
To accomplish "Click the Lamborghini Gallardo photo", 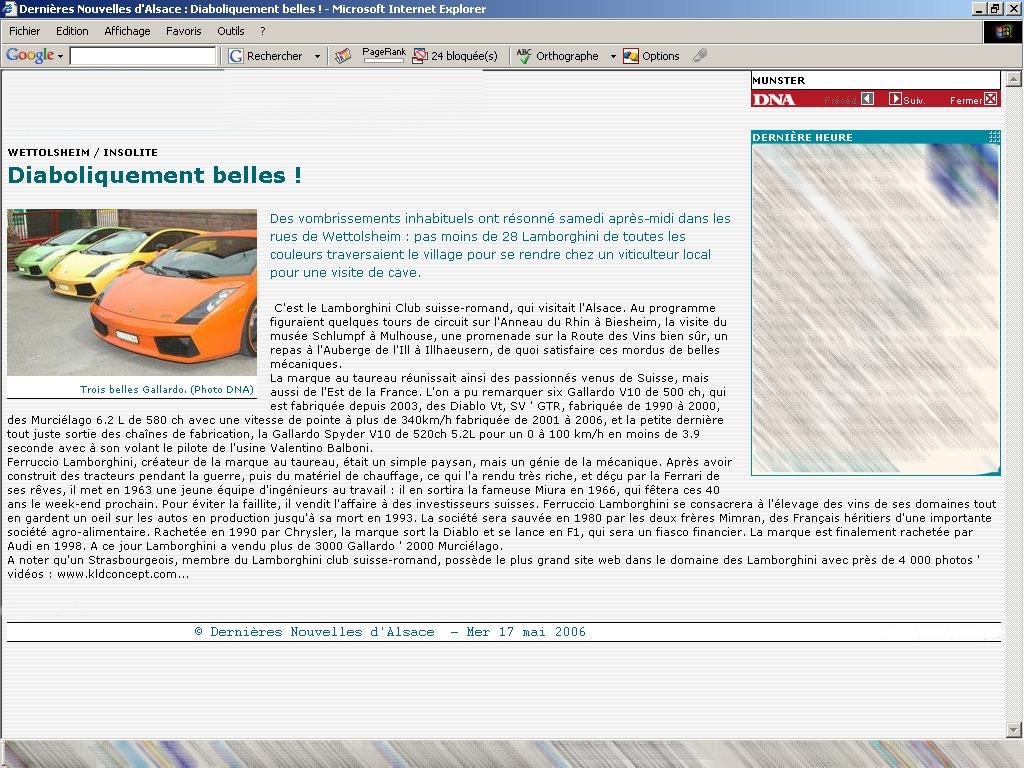I will pos(132,293).
